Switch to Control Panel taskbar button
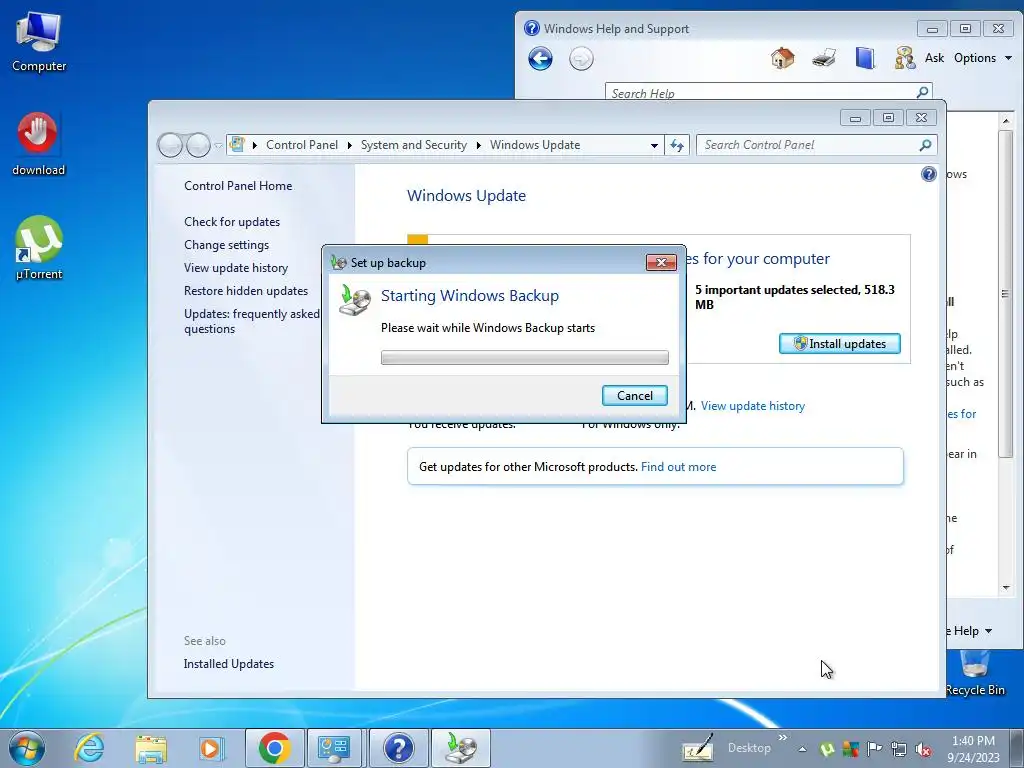Viewport: 1024px width, 768px height. click(334, 748)
